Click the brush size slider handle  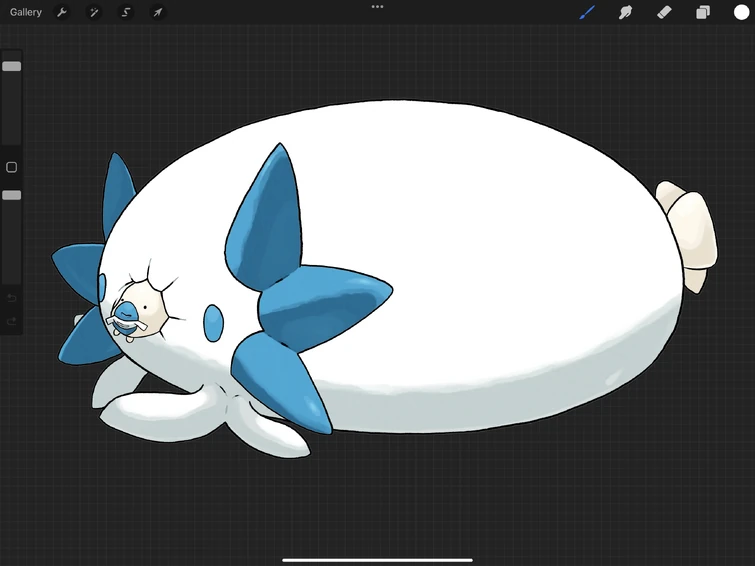coord(12,66)
